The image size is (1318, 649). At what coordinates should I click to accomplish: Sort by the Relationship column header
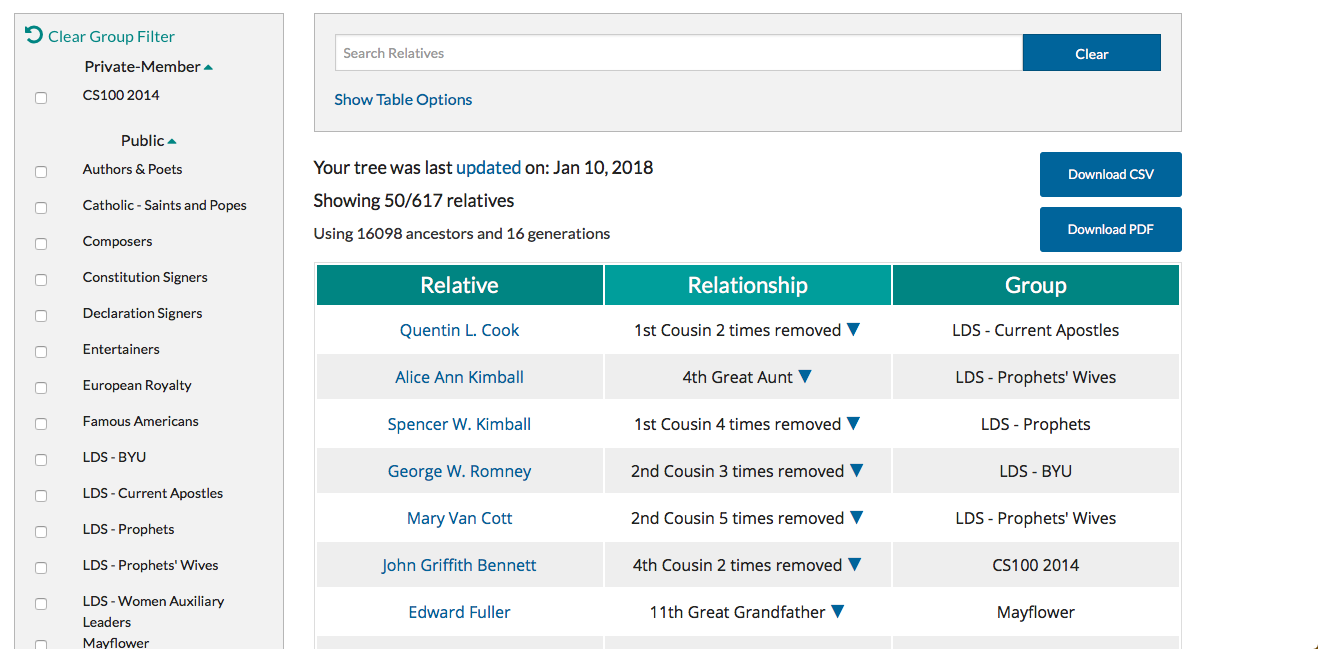(x=747, y=285)
